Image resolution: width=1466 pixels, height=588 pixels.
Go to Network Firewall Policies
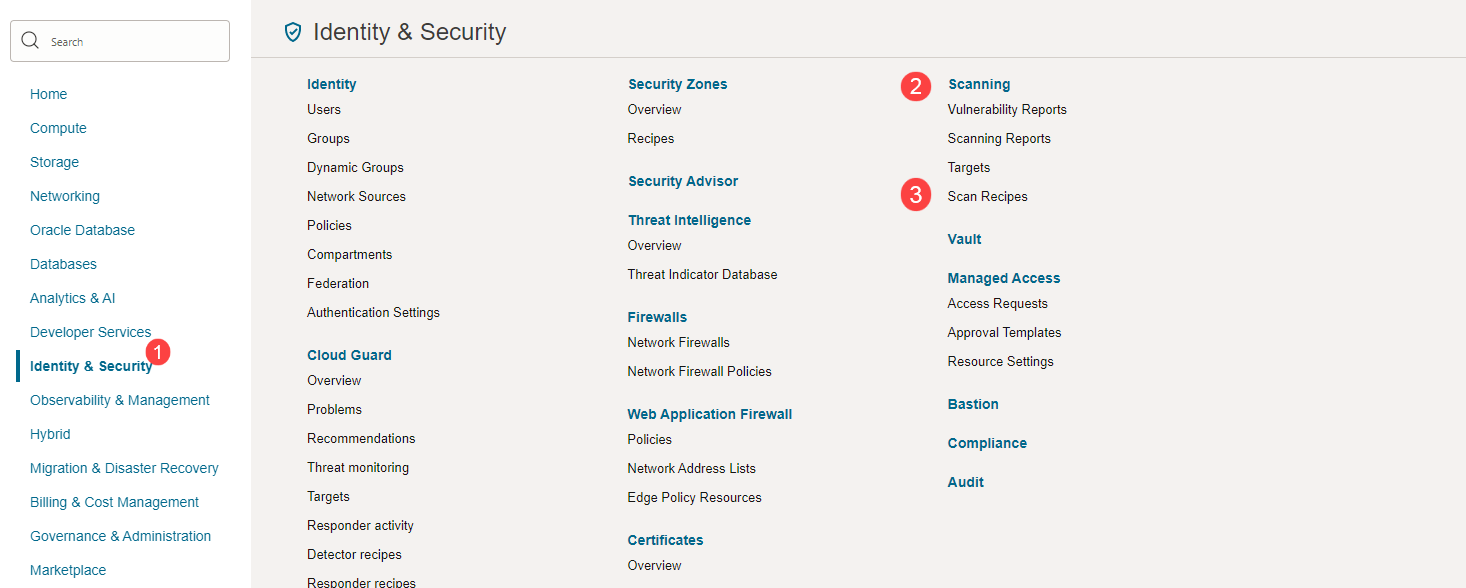[x=700, y=371]
